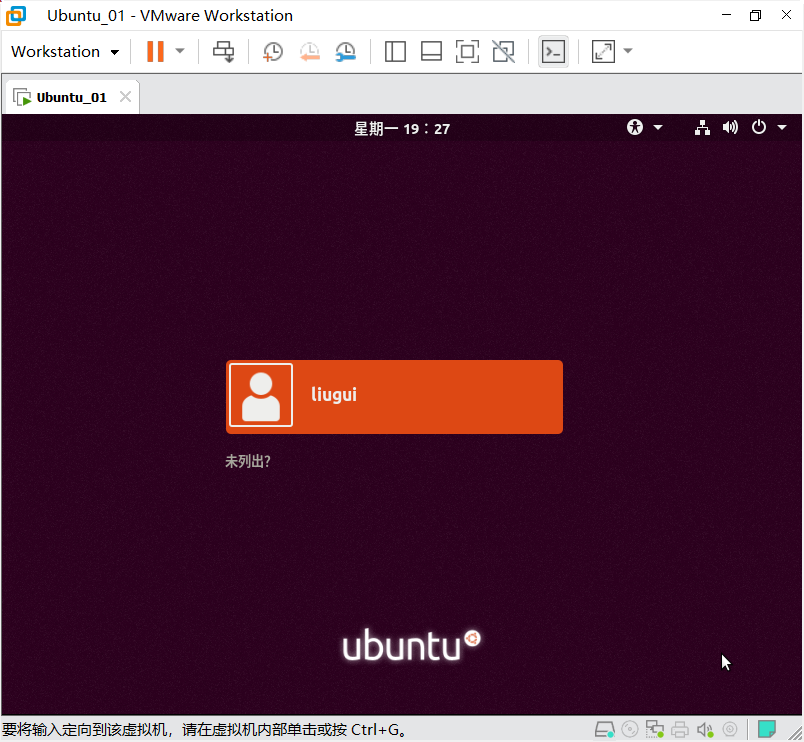This screenshot has width=804, height=742.
Task: Expand the system menu arrow
Action: point(782,127)
